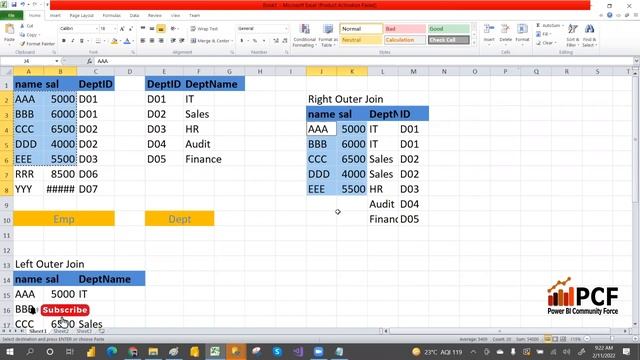640x360 pixels.
Task: Toggle Italic formatting
Action: [x=73, y=41]
